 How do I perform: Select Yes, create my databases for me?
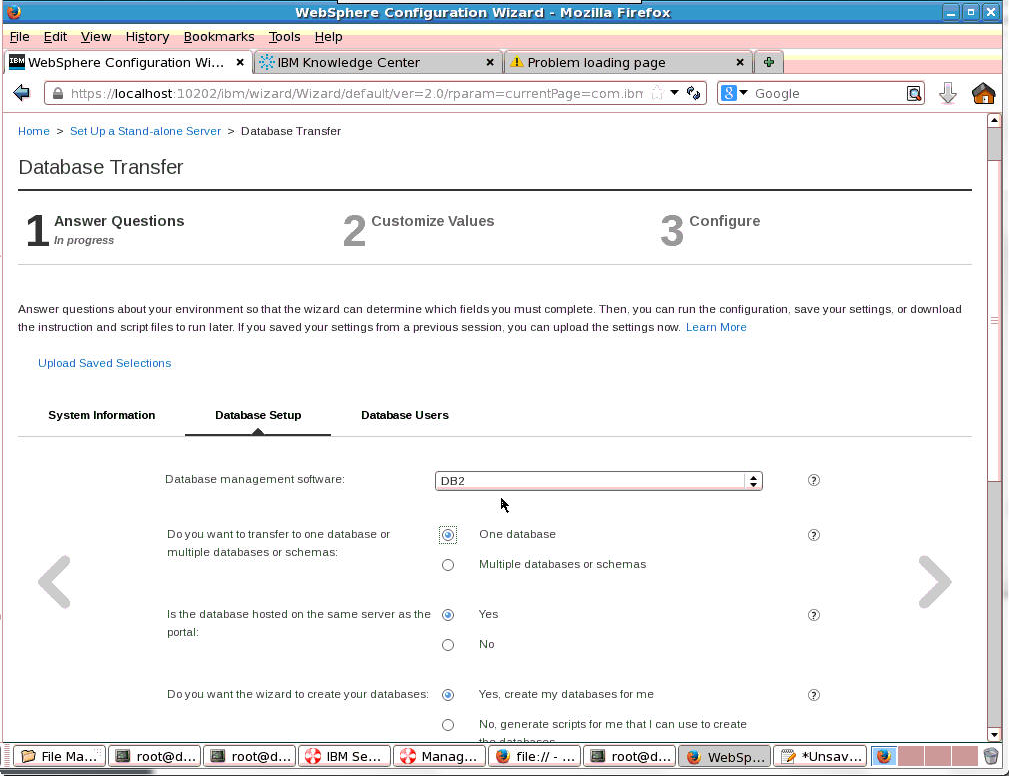pyautogui.click(x=448, y=695)
